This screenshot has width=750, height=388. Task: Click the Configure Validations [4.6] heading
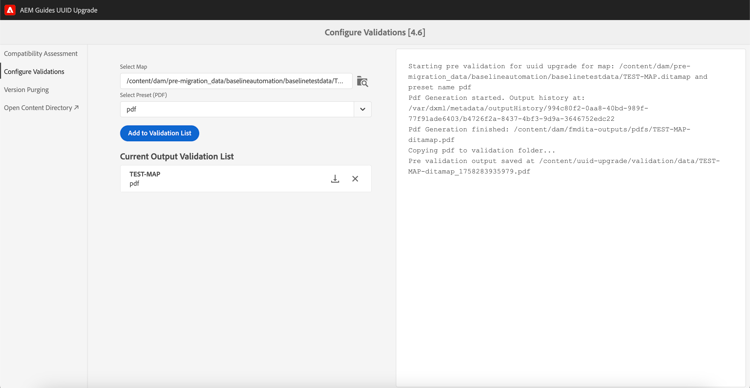(375, 33)
